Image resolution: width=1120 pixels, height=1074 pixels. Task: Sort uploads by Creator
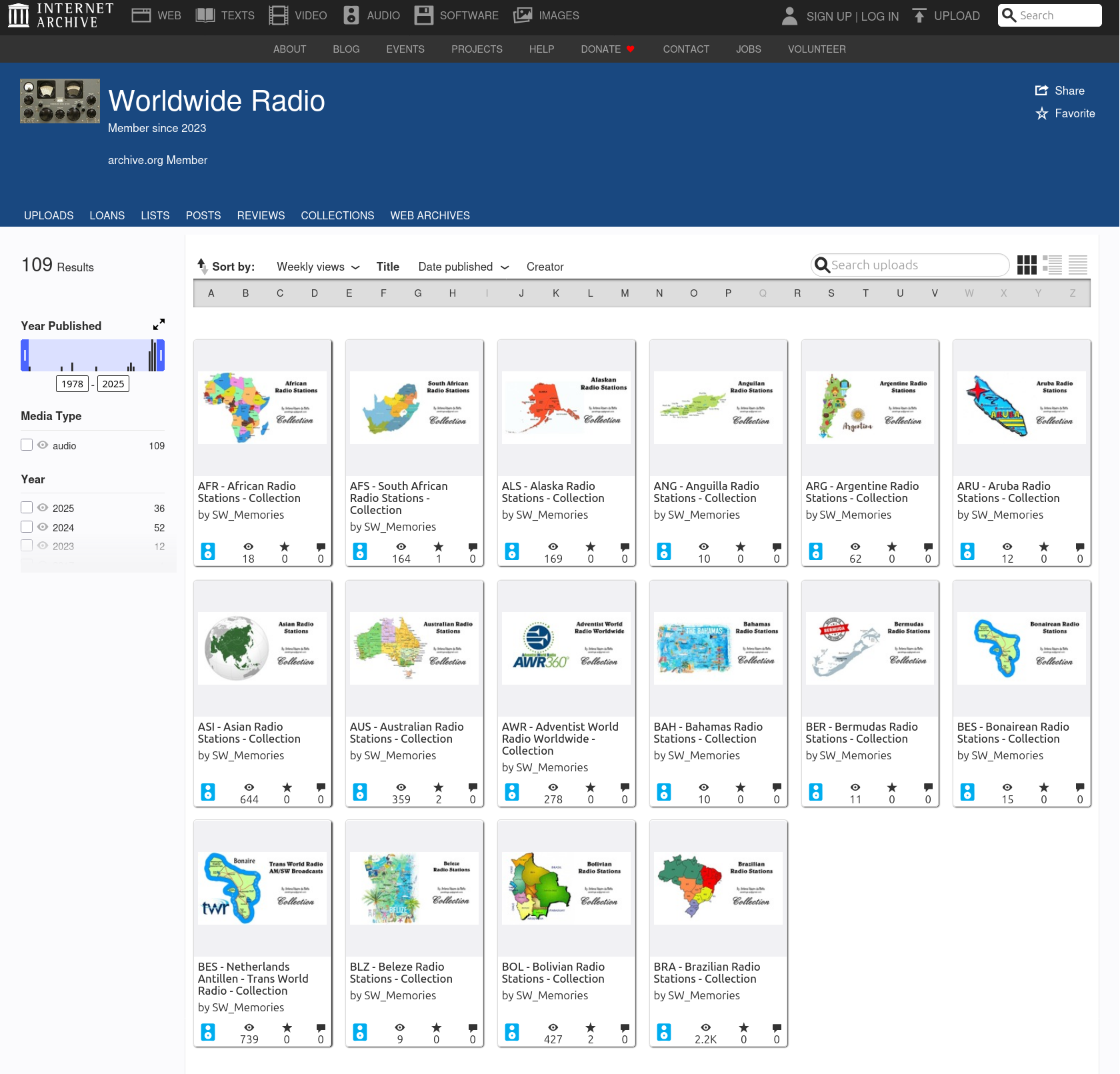tap(545, 267)
